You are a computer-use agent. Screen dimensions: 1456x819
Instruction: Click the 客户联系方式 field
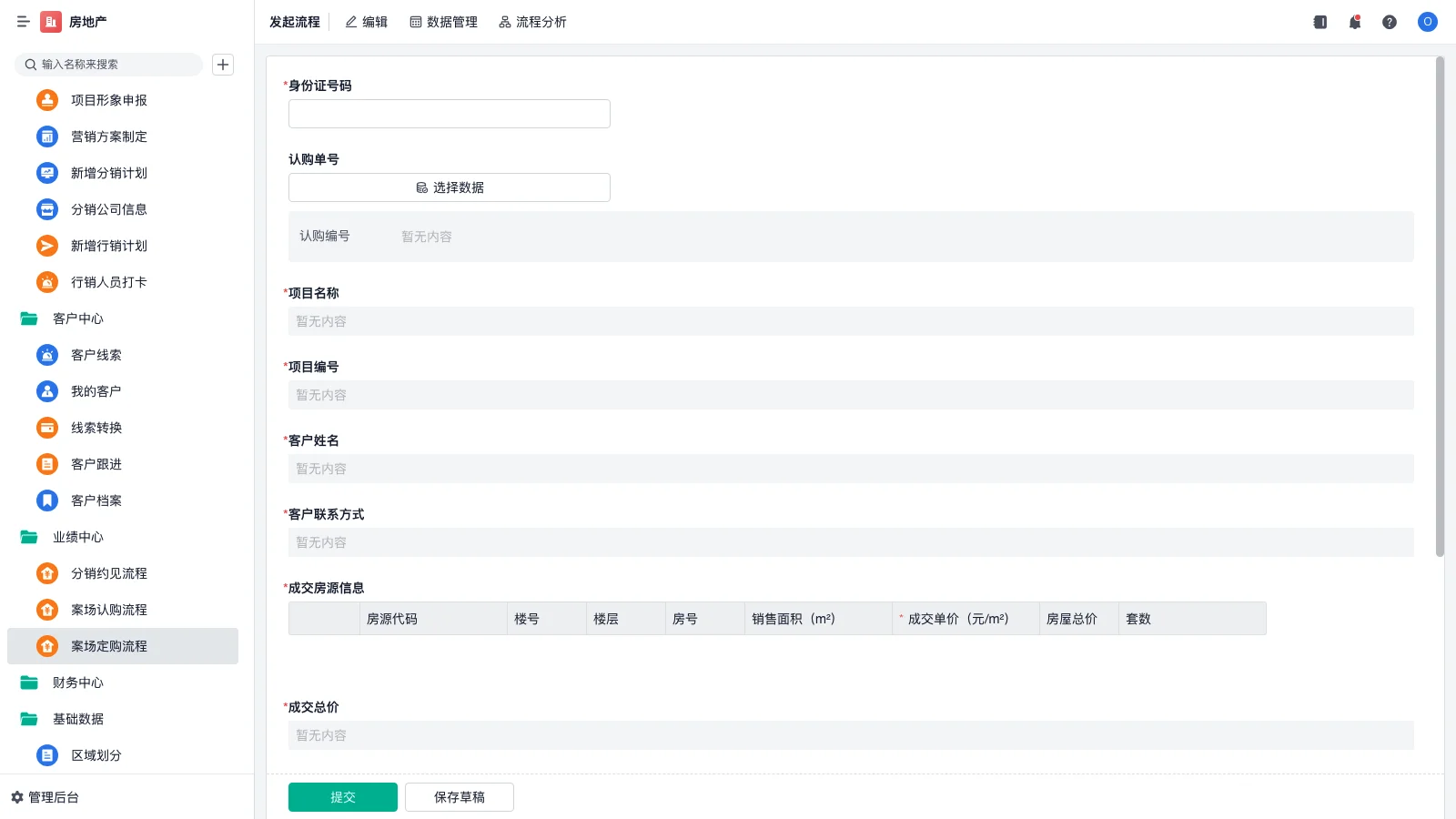(851, 542)
